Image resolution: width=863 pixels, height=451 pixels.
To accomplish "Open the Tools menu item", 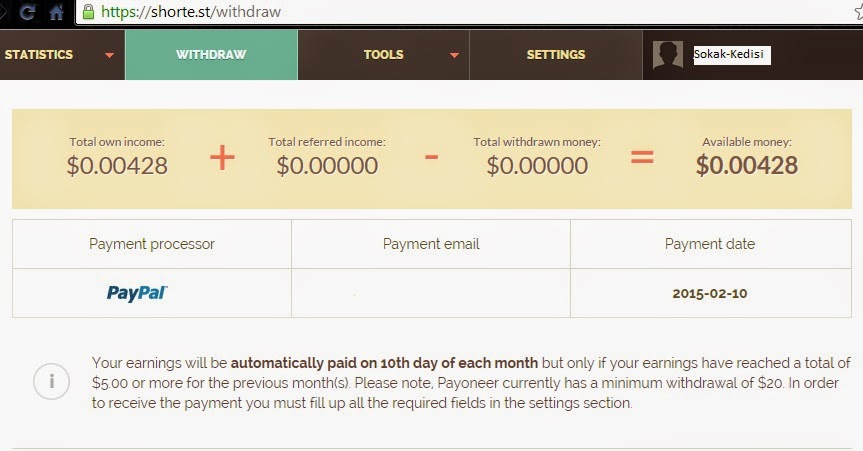I will coord(383,55).
